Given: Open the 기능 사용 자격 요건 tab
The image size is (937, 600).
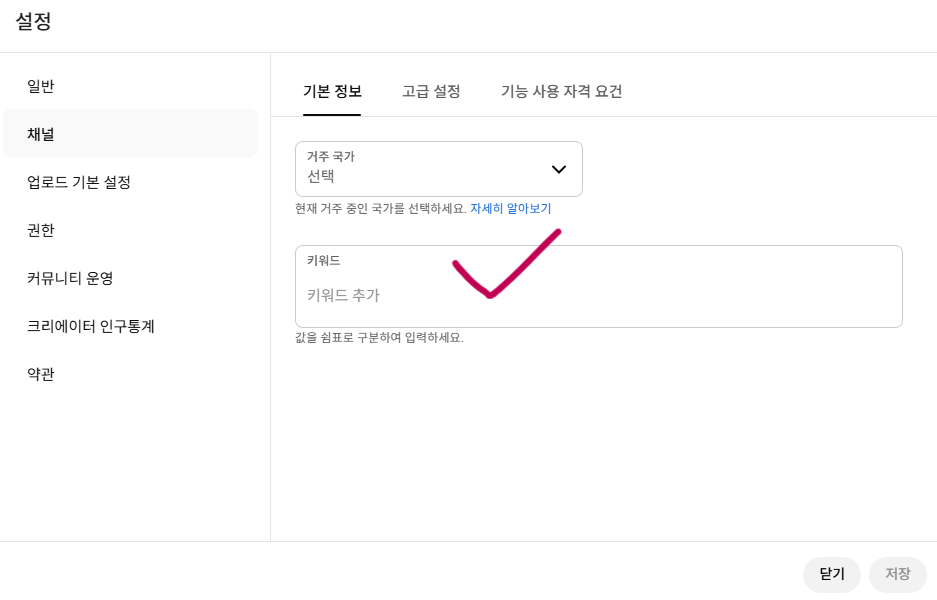Looking at the screenshot, I should 562,91.
